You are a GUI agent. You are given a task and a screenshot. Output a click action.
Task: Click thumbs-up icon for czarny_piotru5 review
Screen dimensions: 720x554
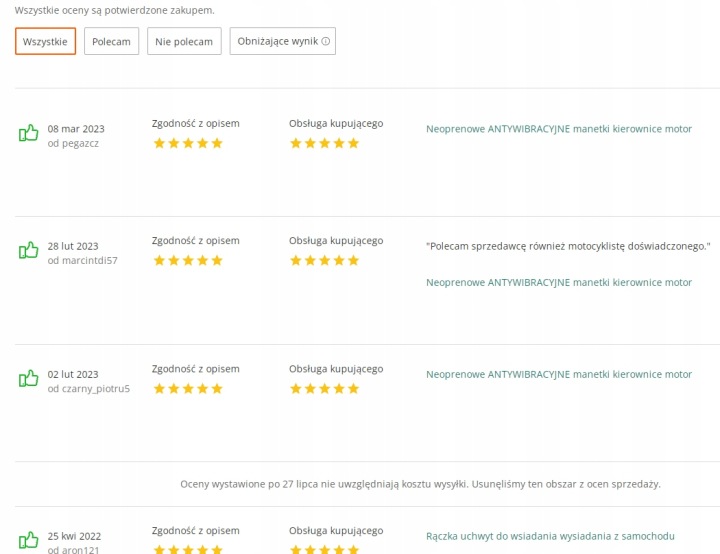[x=28, y=379]
